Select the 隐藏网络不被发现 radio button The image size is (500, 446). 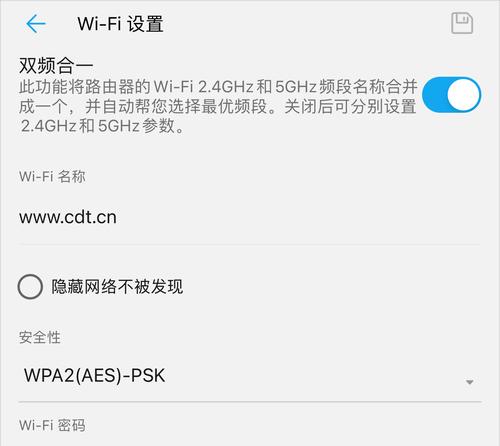coord(30,286)
